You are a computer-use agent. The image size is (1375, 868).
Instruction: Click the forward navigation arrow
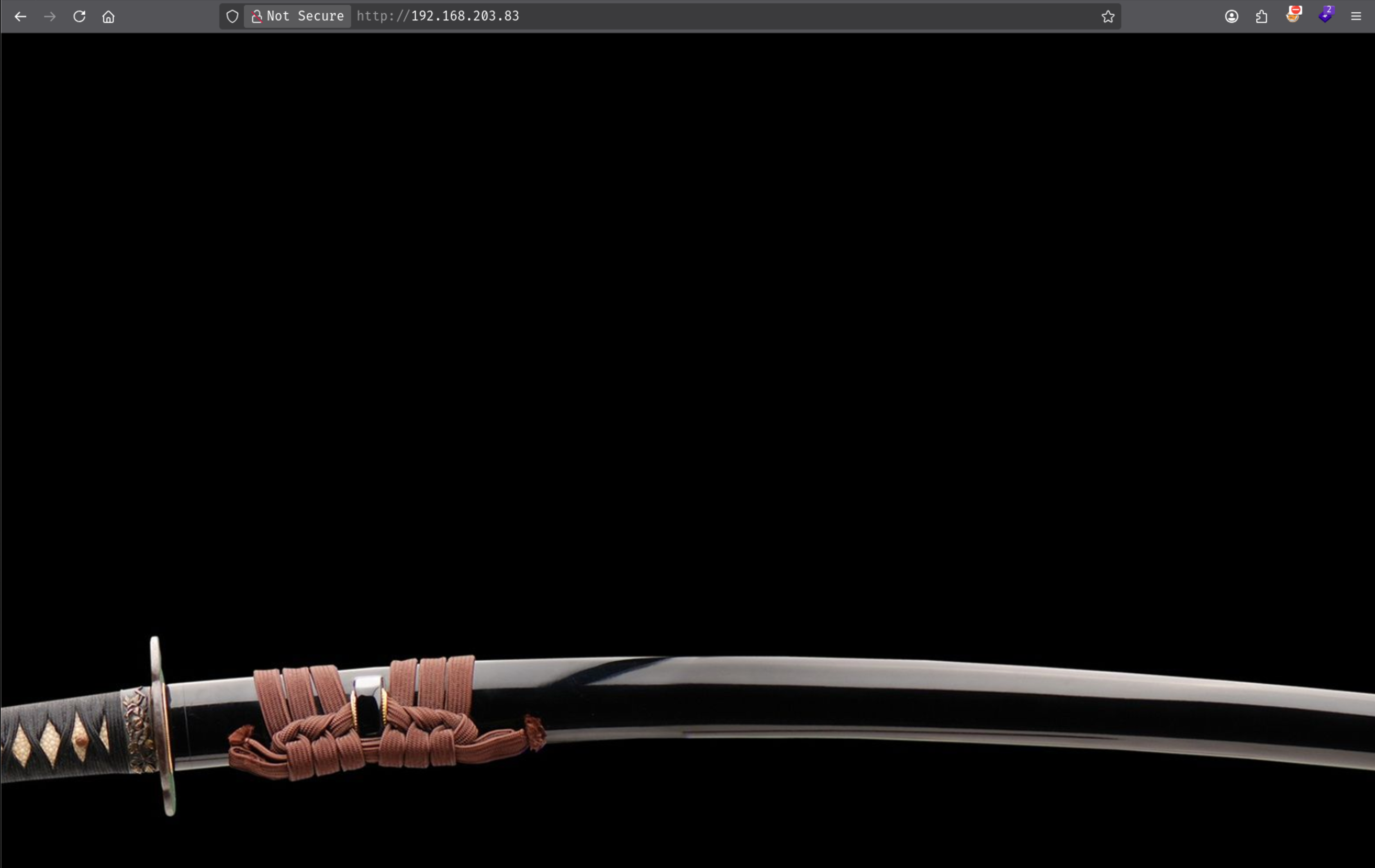[x=50, y=16]
